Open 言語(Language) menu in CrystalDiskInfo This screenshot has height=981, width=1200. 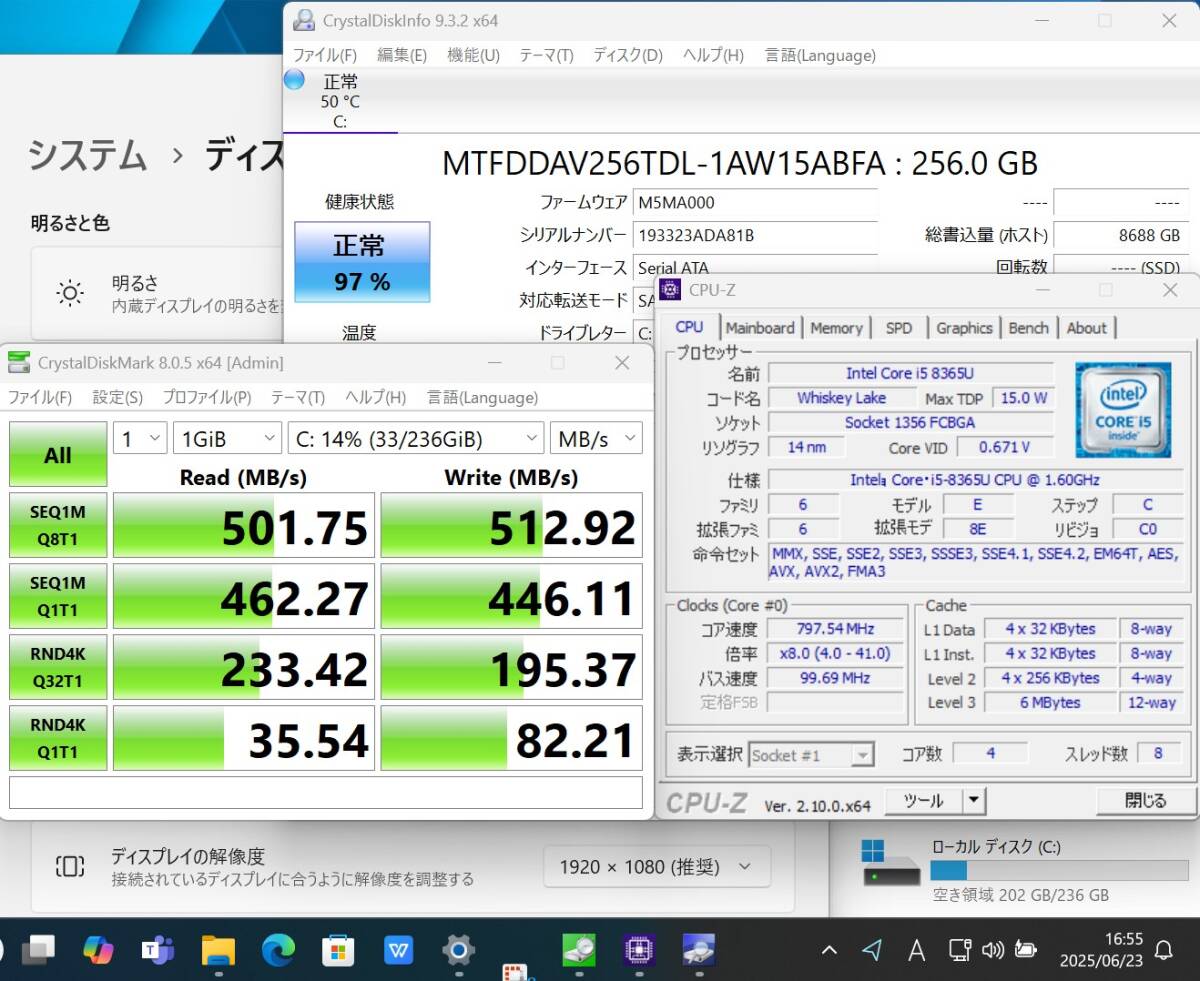[820, 55]
